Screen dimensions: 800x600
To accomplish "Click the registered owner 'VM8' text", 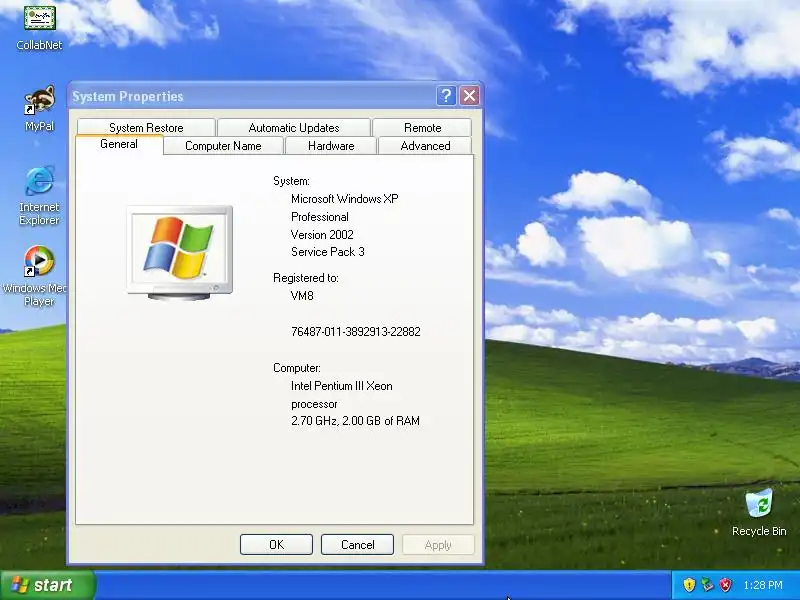I will tap(302, 295).
